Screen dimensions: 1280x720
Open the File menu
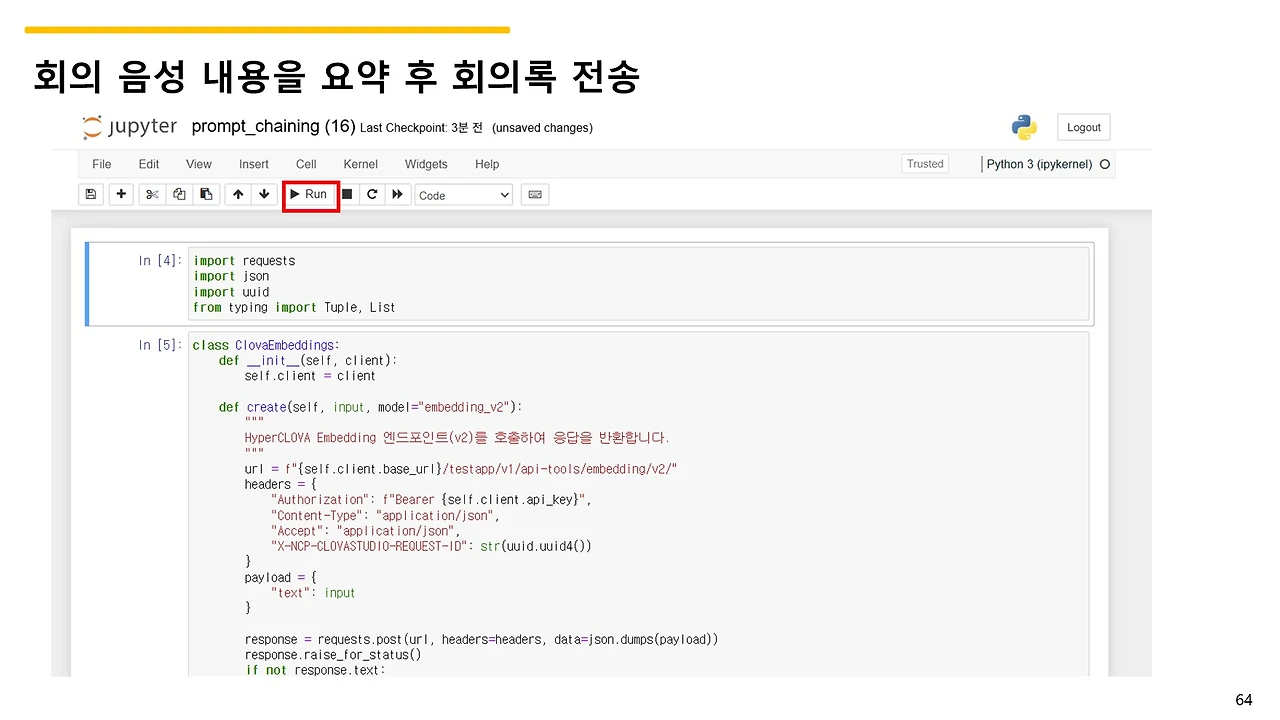click(102, 164)
